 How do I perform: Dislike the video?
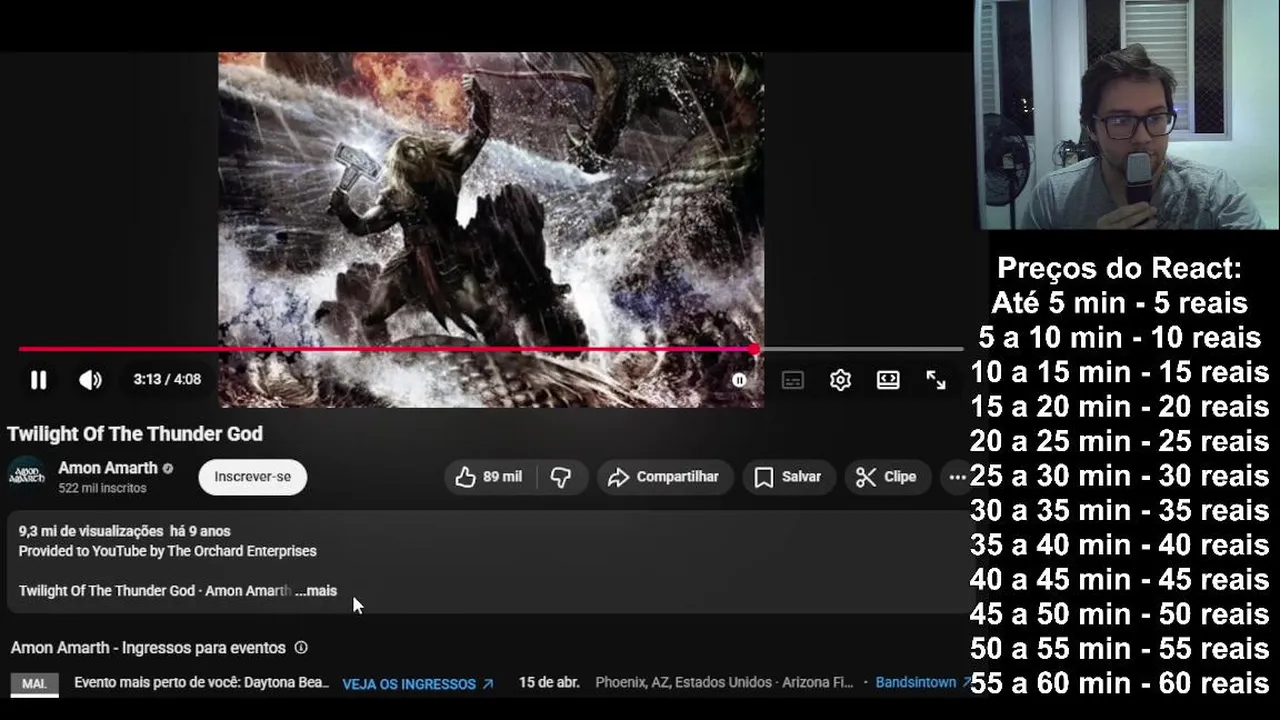pyautogui.click(x=561, y=477)
